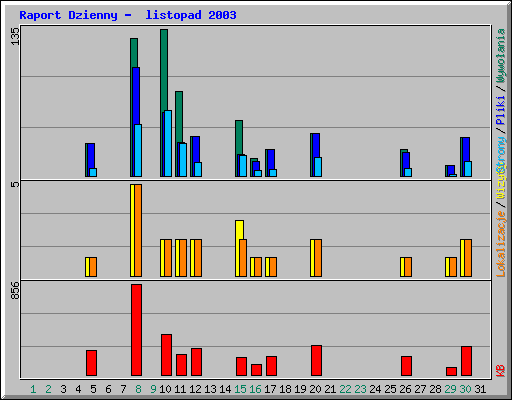Click the cyan "Strony" legend label

[x=501, y=154]
